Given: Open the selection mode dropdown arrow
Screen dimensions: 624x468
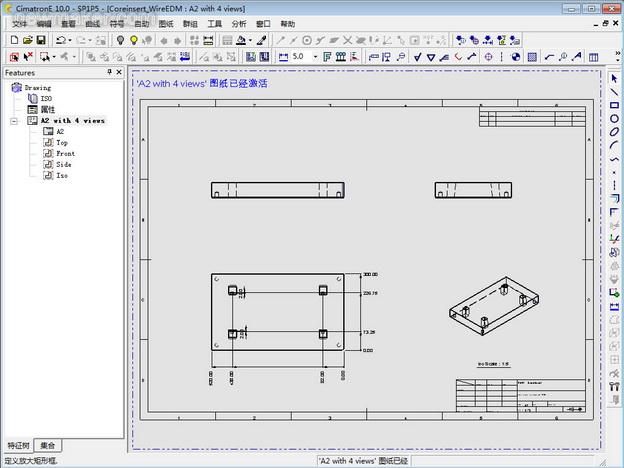Looking at the screenshot, I should click(x=54, y=57).
